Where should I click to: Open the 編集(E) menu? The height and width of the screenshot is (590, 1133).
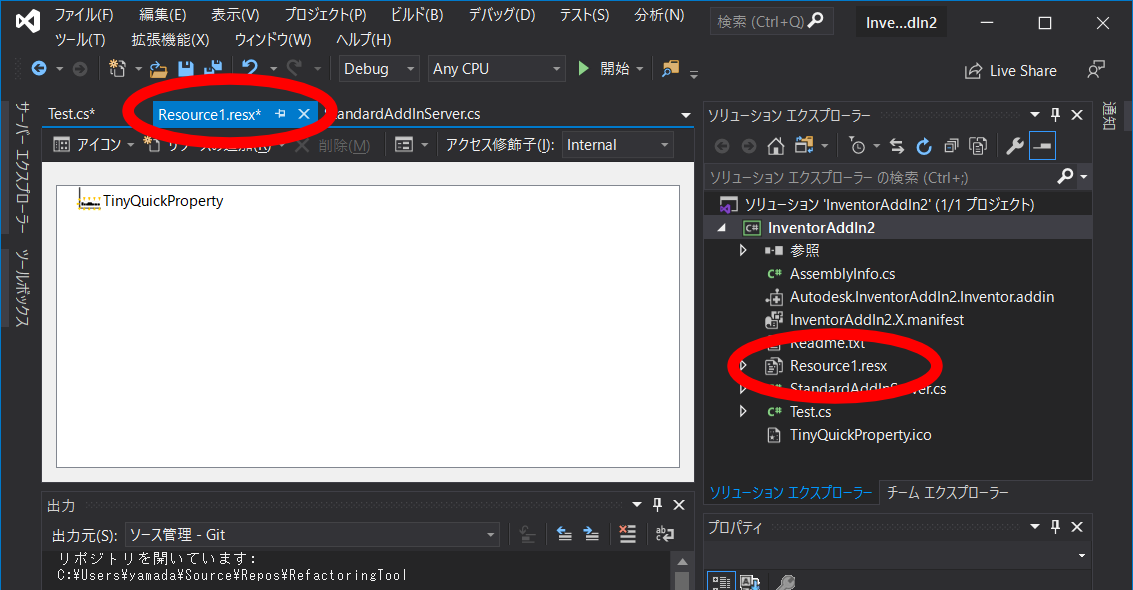tap(163, 14)
